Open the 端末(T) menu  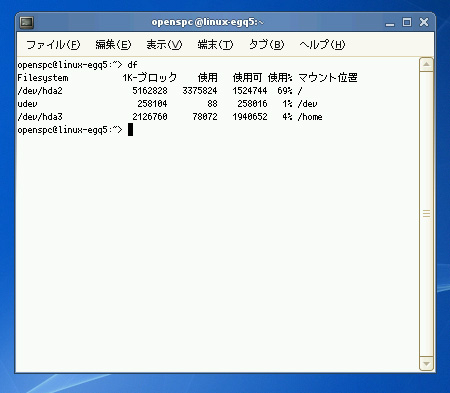pos(215,45)
